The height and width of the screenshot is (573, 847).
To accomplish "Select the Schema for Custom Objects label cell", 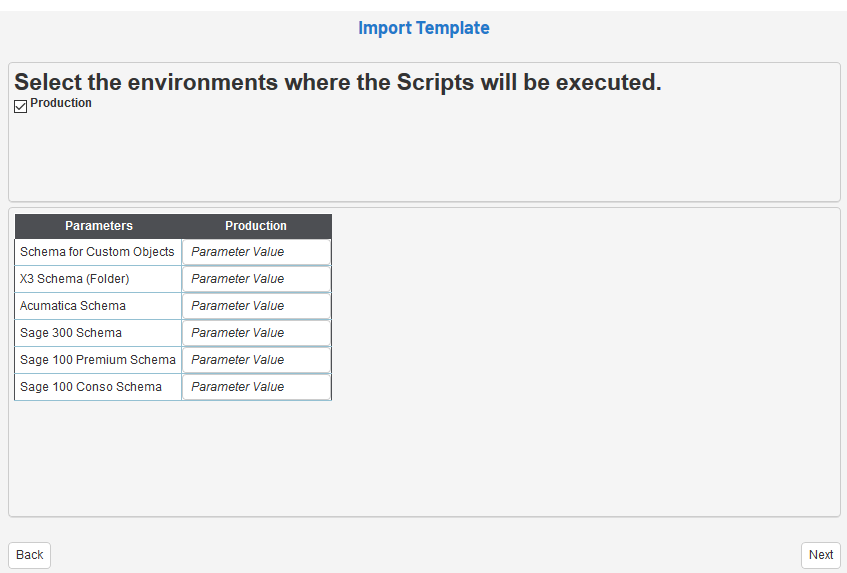I will point(98,252).
